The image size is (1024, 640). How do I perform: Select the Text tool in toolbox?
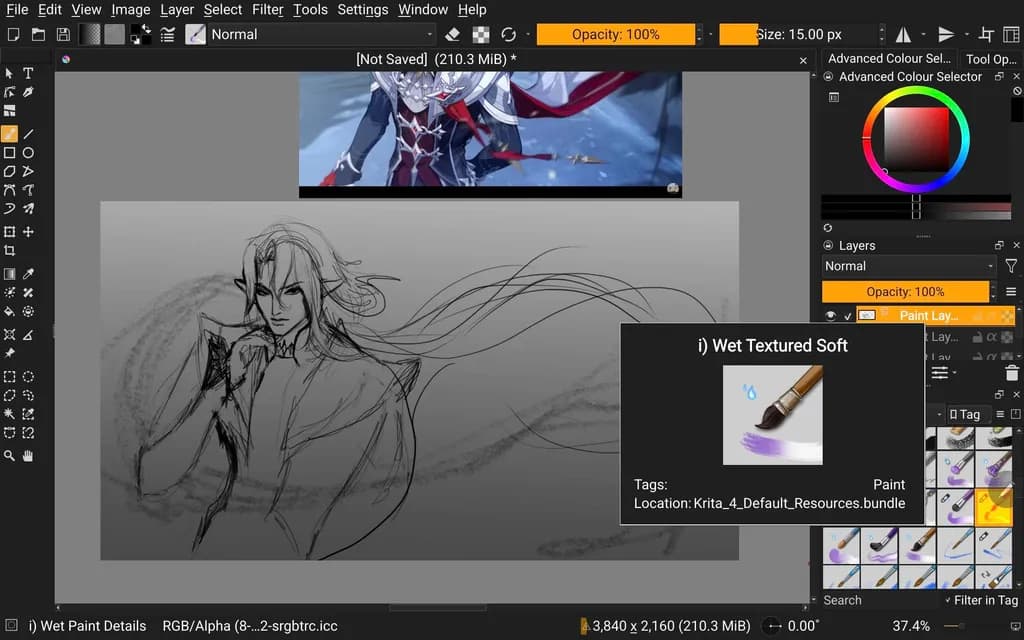tap(28, 73)
